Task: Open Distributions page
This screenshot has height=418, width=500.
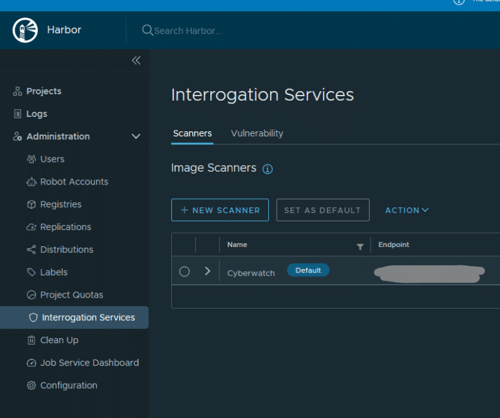Action: (x=67, y=250)
